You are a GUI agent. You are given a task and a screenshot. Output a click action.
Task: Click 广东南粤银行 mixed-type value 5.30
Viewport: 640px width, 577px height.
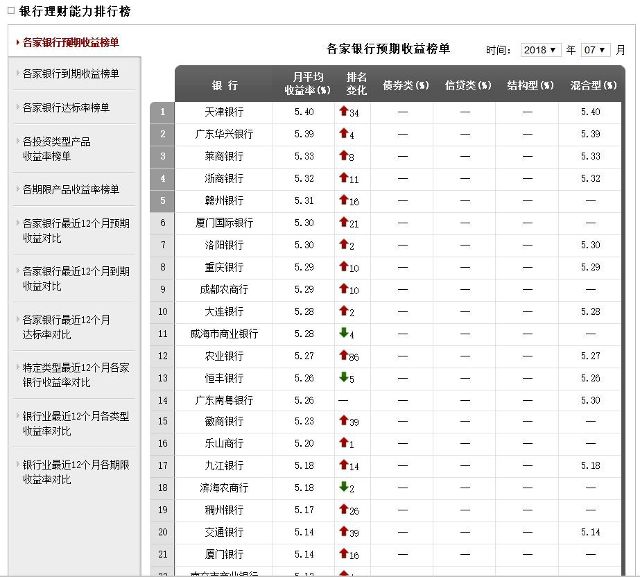pyautogui.click(x=591, y=400)
